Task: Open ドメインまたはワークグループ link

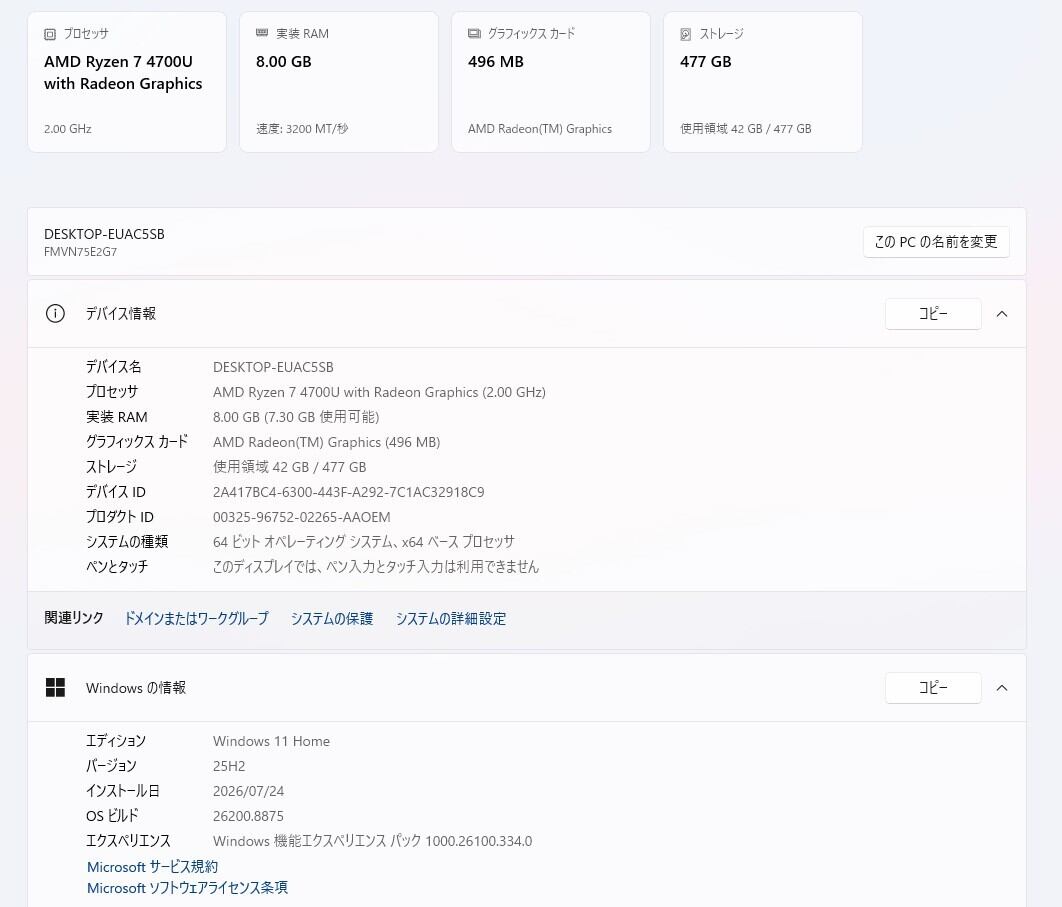Action: pyautogui.click(x=196, y=618)
